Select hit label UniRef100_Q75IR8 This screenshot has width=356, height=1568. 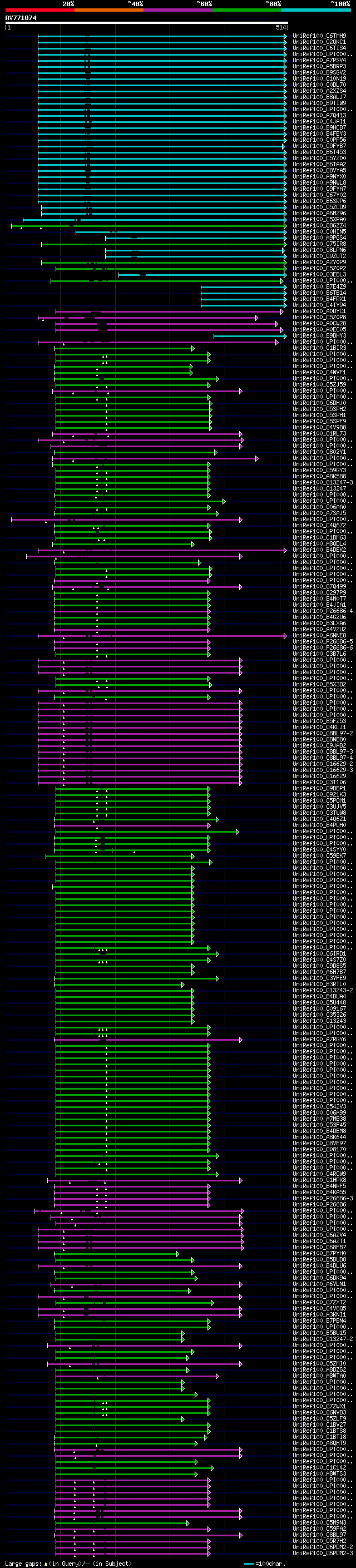[319, 244]
